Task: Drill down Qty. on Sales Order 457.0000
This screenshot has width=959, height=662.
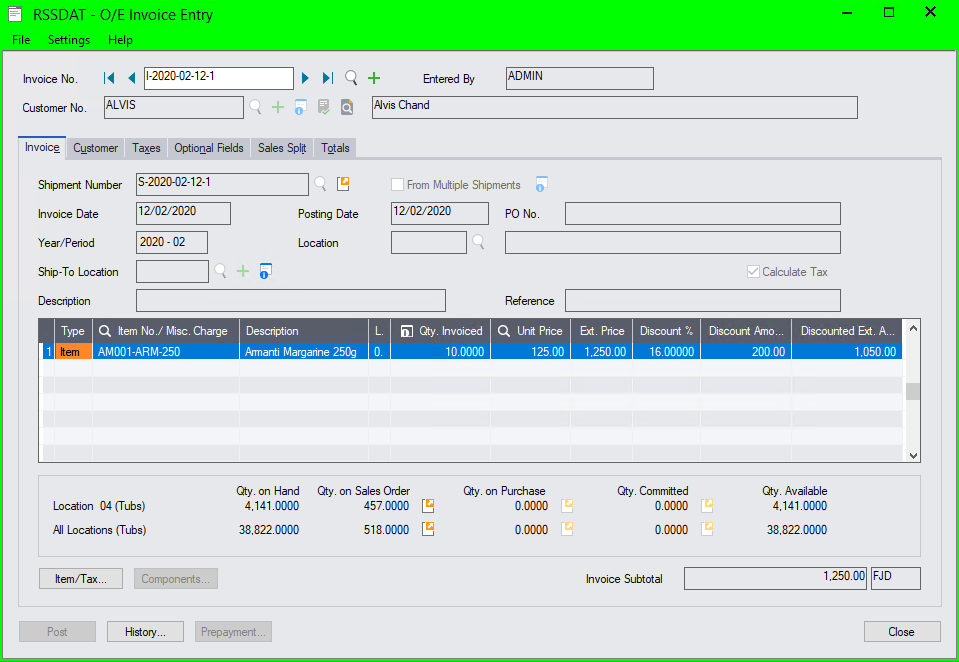Action: (428, 505)
